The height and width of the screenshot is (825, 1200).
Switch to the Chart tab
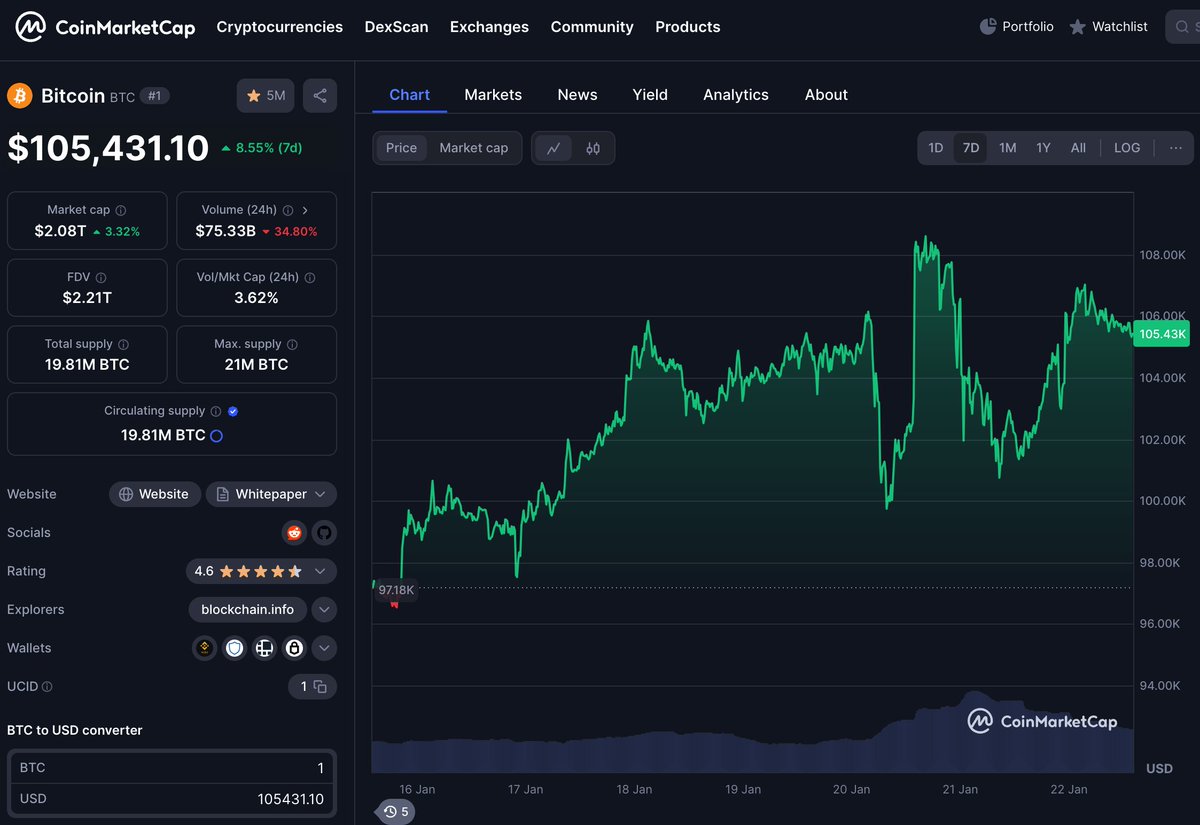pos(409,95)
